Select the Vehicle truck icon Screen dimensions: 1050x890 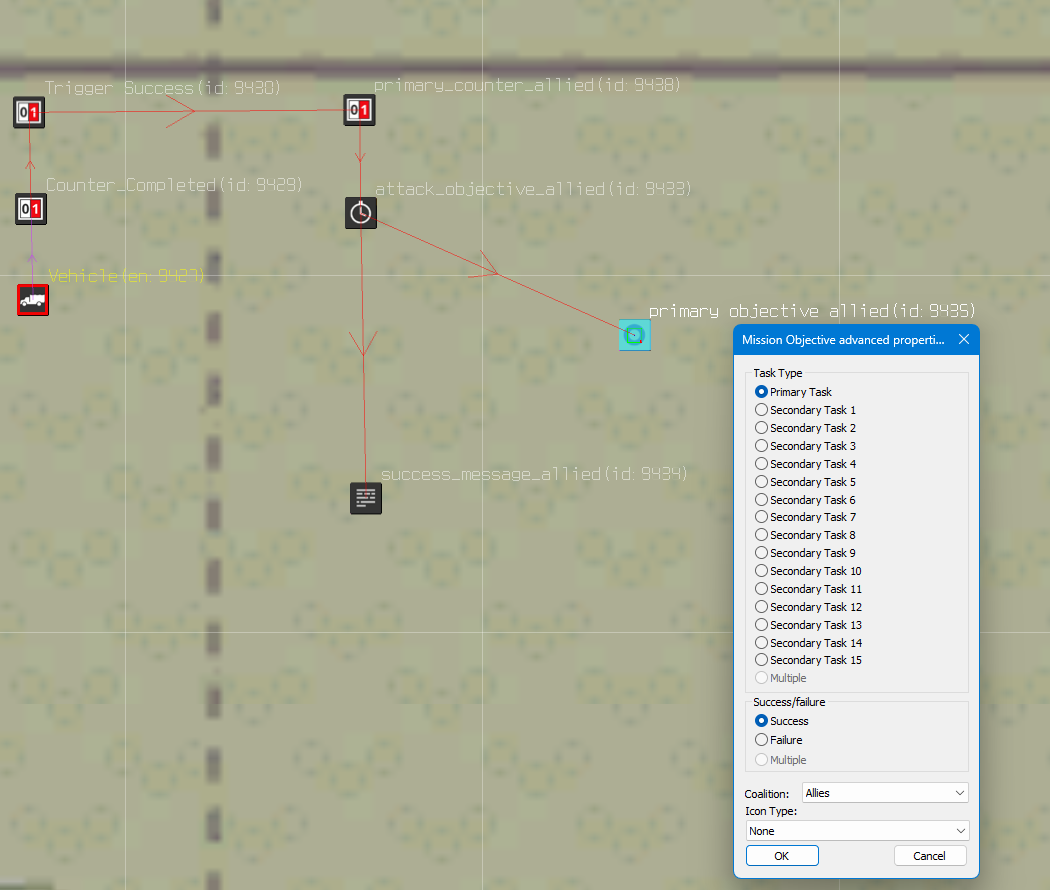point(33,299)
